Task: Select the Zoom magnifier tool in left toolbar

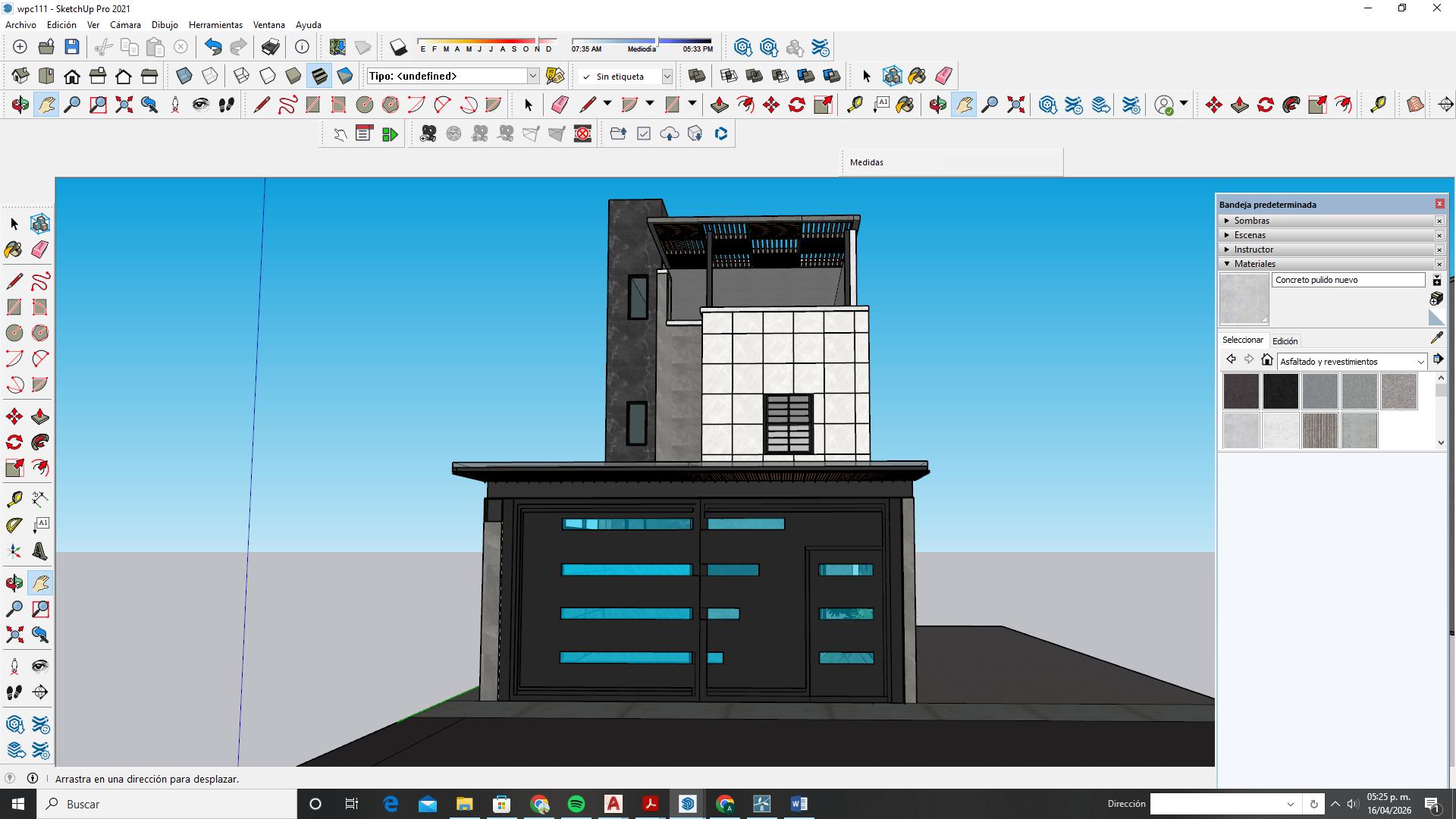Action: [14, 609]
